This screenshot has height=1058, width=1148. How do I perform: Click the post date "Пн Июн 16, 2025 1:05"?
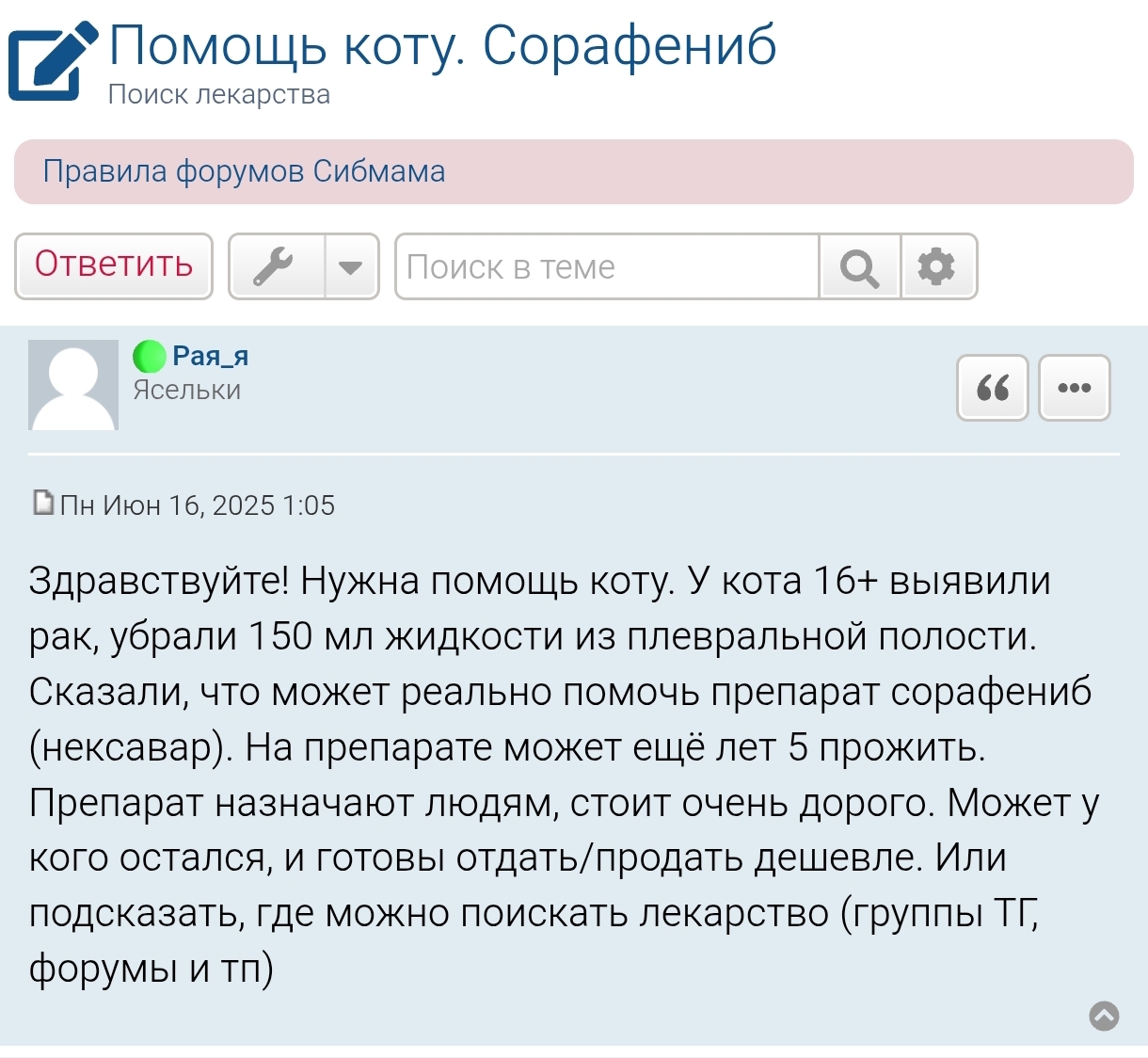tap(198, 505)
